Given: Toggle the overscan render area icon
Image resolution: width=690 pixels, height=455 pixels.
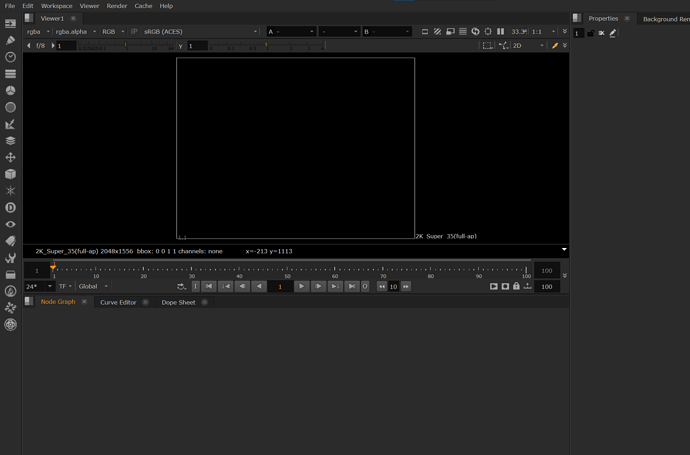Looking at the screenshot, I should (488, 32).
